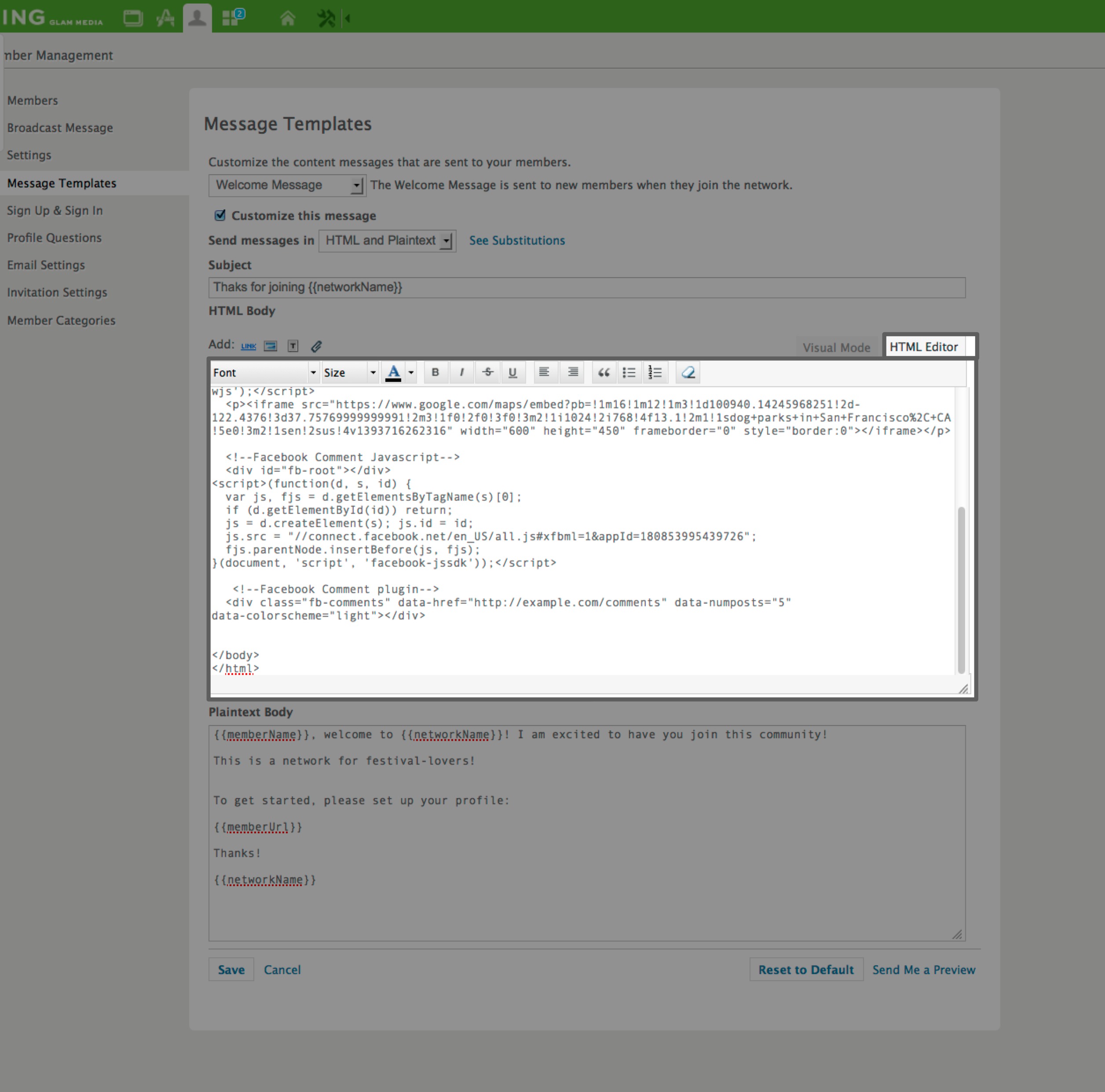Apply strikethrough formatting
Screen dimensions: 1105x1092
(x=487, y=372)
